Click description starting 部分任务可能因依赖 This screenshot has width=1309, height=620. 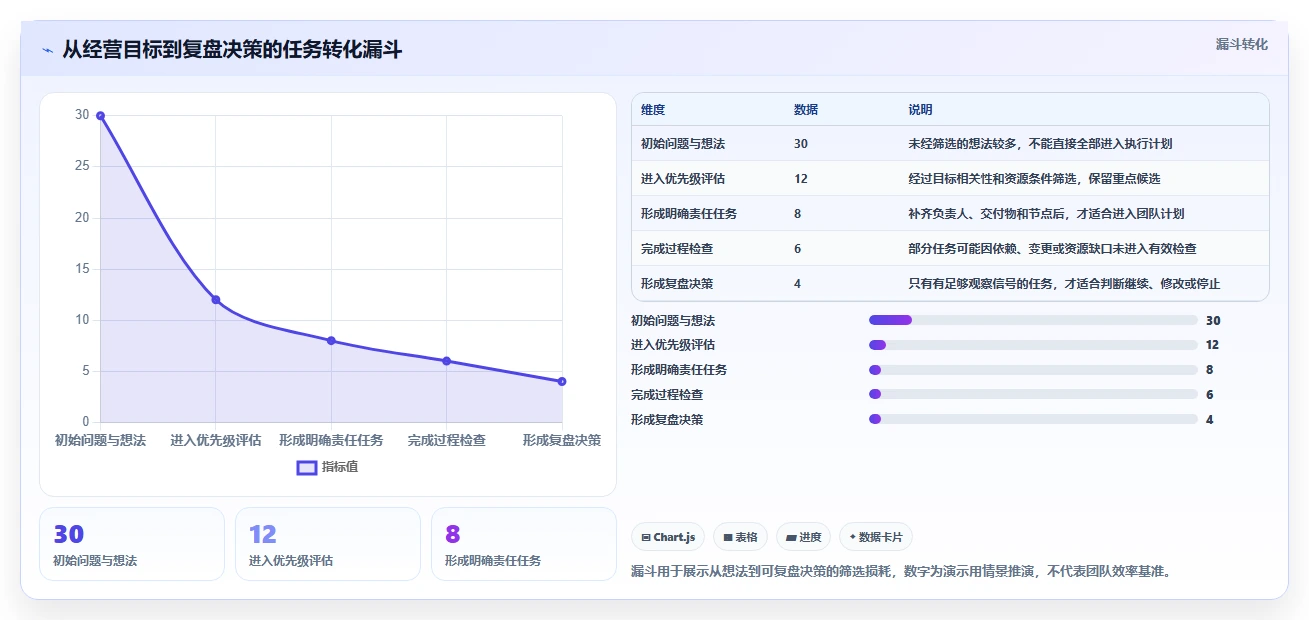point(1052,249)
